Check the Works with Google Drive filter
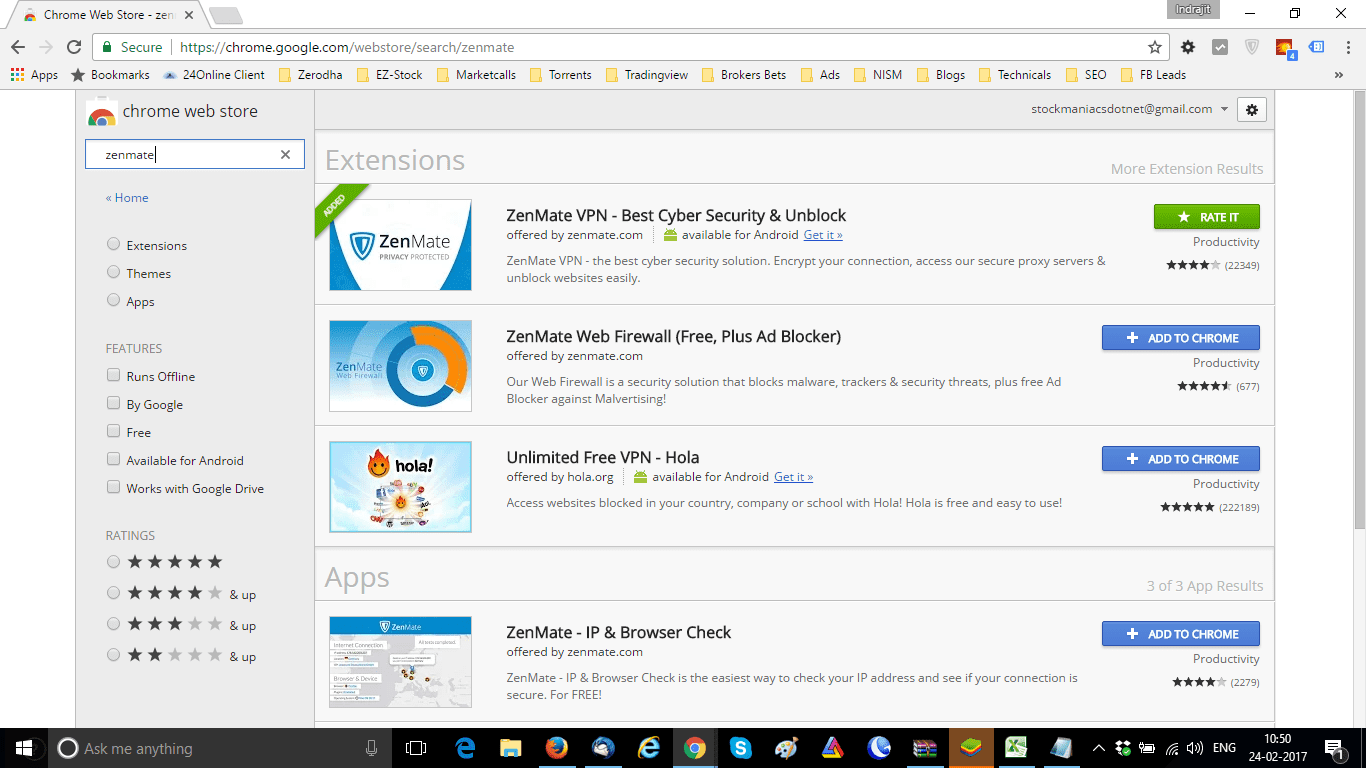 click(x=114, y=487)
